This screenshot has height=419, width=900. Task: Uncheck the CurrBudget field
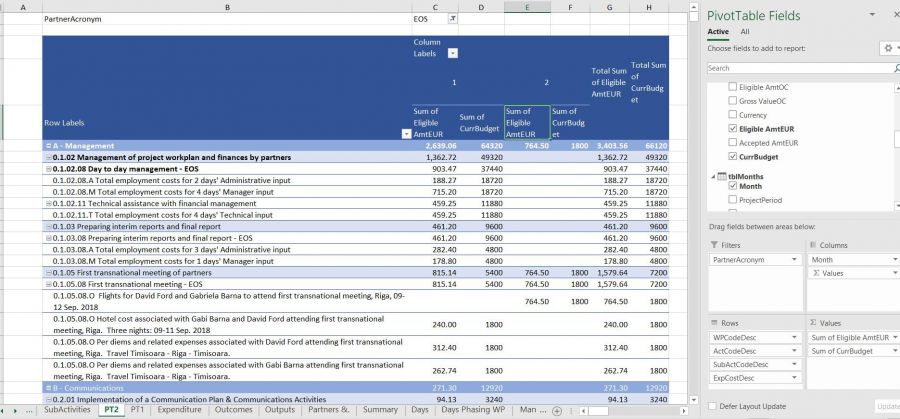pos(732,156)
